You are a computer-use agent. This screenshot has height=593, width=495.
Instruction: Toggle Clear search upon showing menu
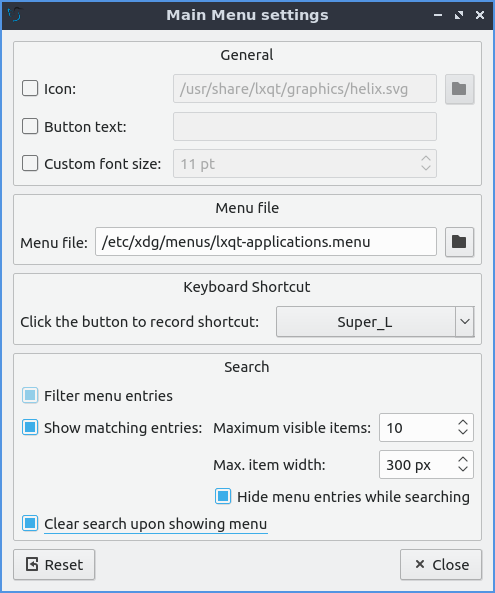click(30, 523)
